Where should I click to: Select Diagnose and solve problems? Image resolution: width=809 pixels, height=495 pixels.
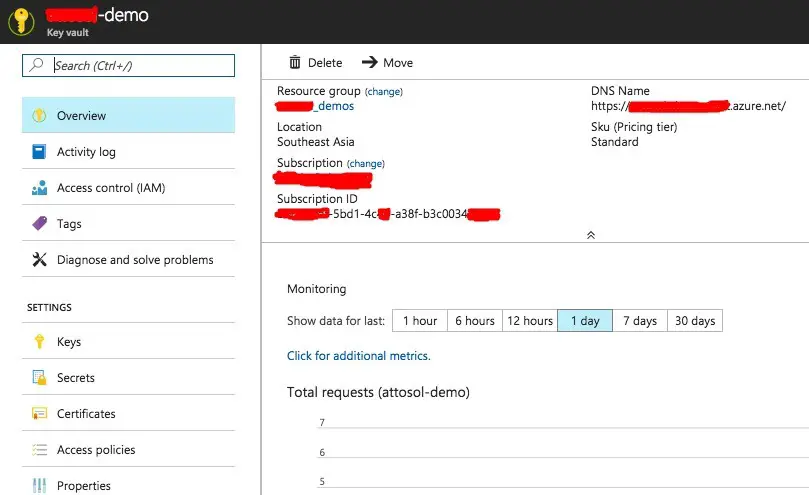pyautogui.click(x=128, y=260)
